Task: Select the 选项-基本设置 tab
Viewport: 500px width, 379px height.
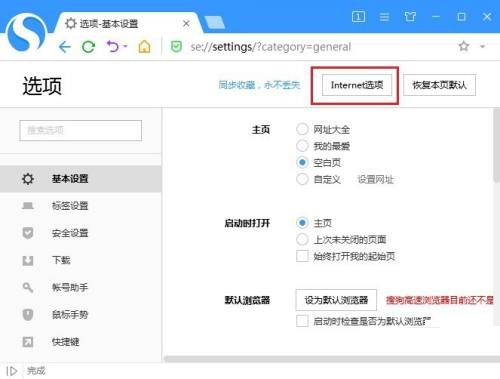Action: click(x=127, y=23)
